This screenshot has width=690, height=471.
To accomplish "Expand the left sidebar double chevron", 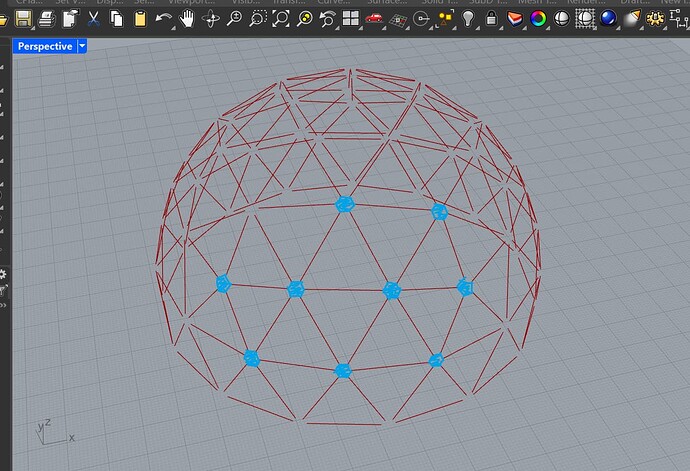I will click(3, 305).
